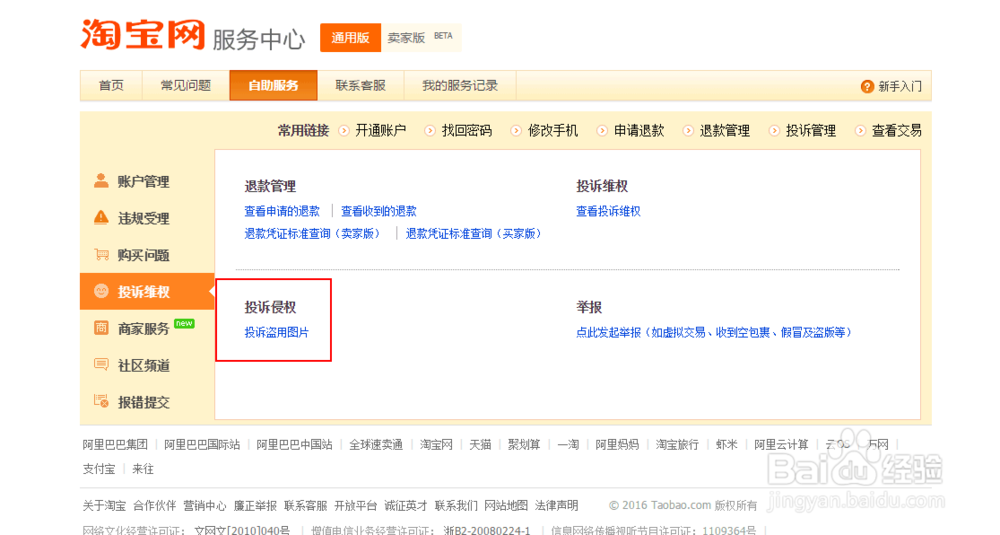Open the 修改手机 quick link
The image size is (1000, 535).
tap(553, 131)
